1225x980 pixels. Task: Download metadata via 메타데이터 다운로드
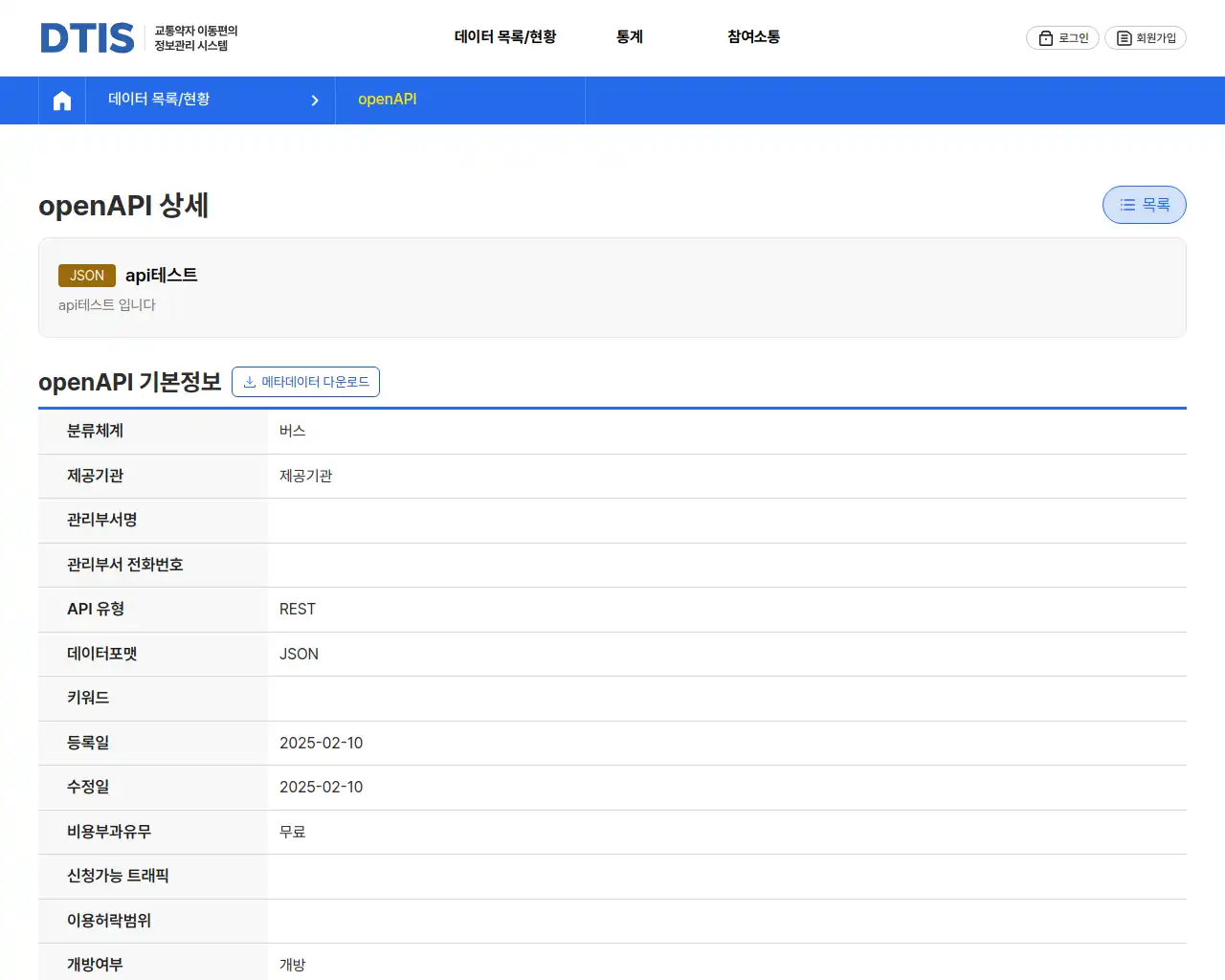(x=305, y=382)
